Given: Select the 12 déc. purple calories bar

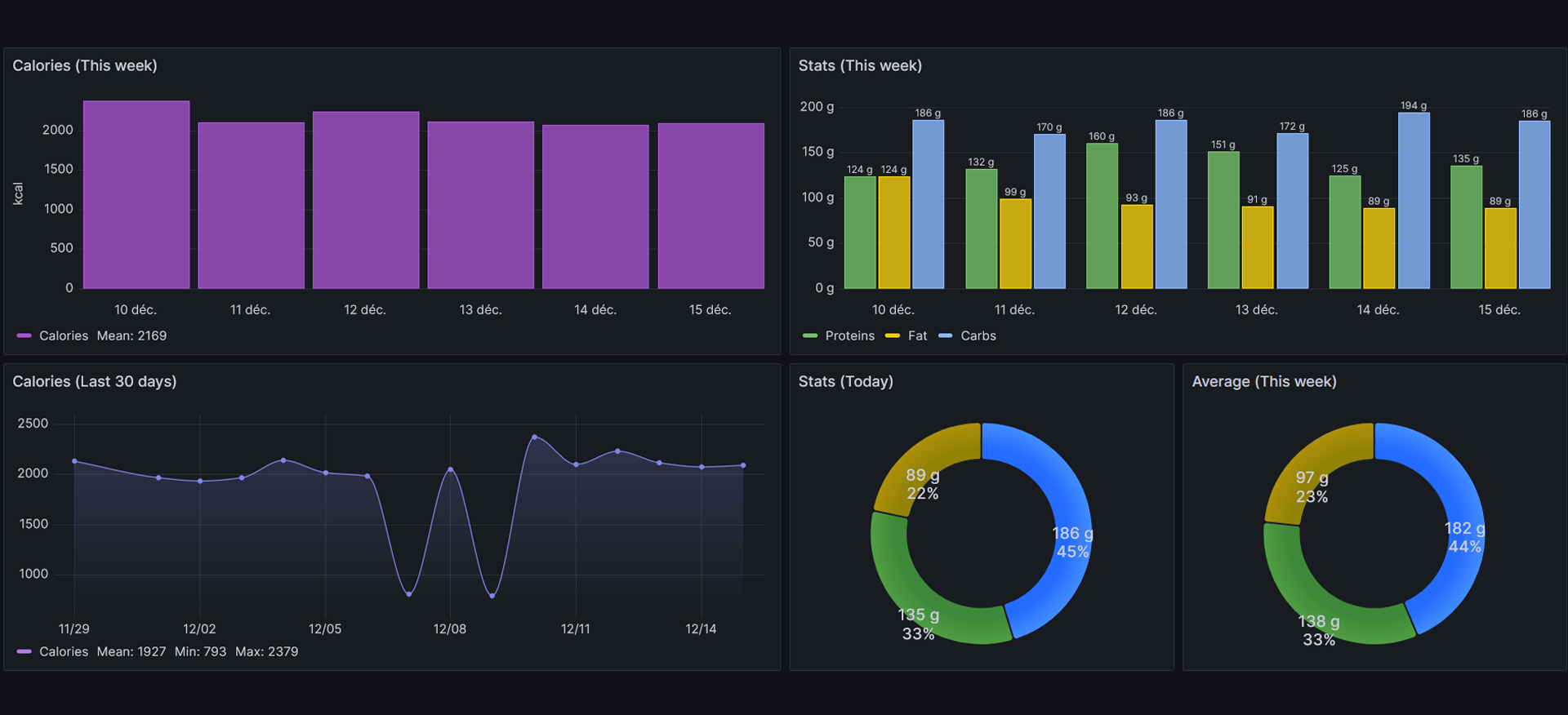Looking at the screenshot, I should [x=366, y=200].
